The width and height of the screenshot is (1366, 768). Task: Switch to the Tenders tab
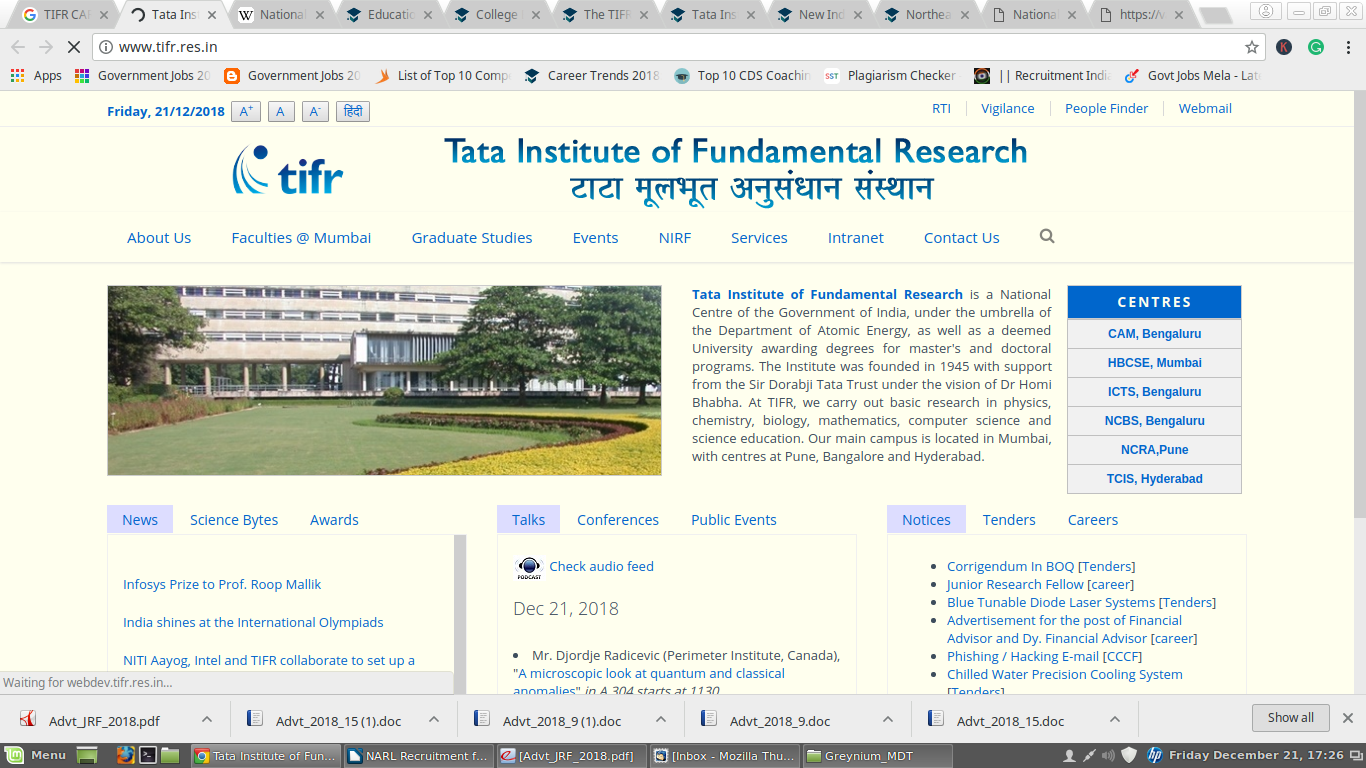(1009, 520)
